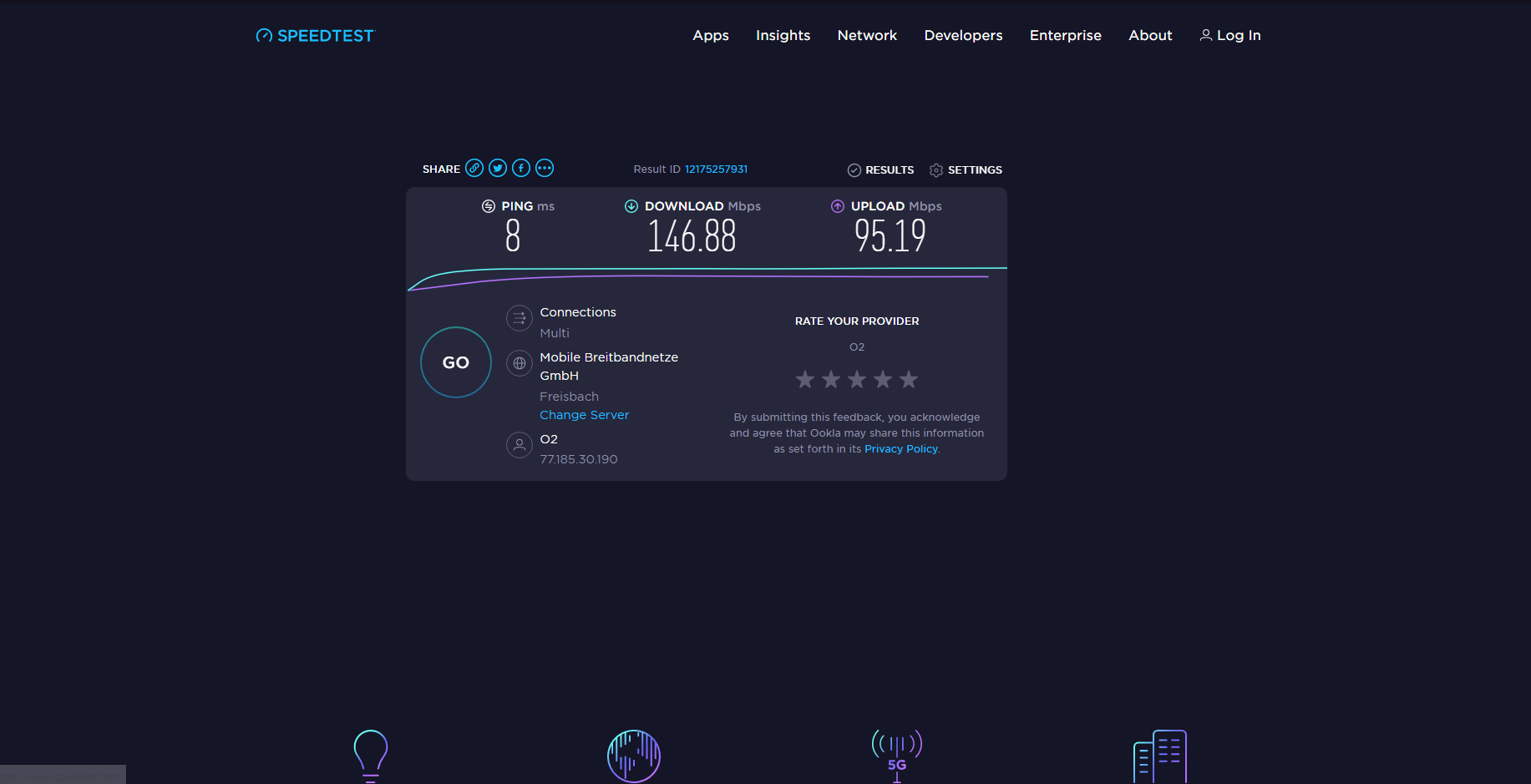Open the Privacy Policy link
This screenshot has height=784, width=1531.
[901, 449]
